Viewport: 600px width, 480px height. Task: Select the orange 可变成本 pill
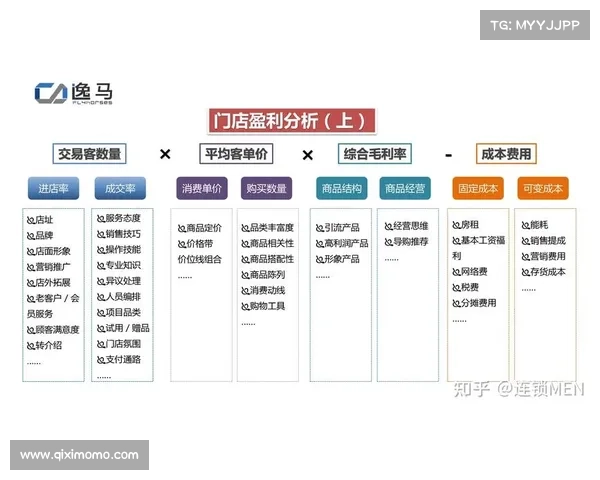(x=543, y=188)
